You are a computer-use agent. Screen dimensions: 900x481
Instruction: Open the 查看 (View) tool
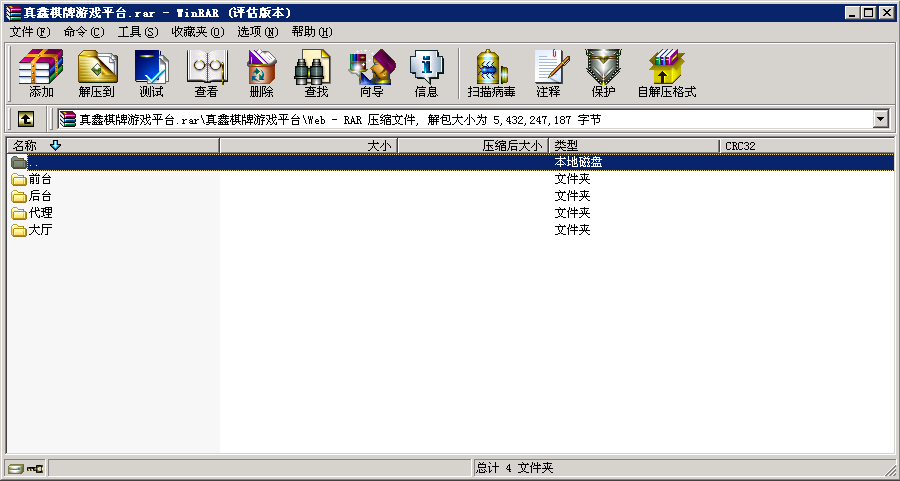pyautogui.click(x=206, y=74)
